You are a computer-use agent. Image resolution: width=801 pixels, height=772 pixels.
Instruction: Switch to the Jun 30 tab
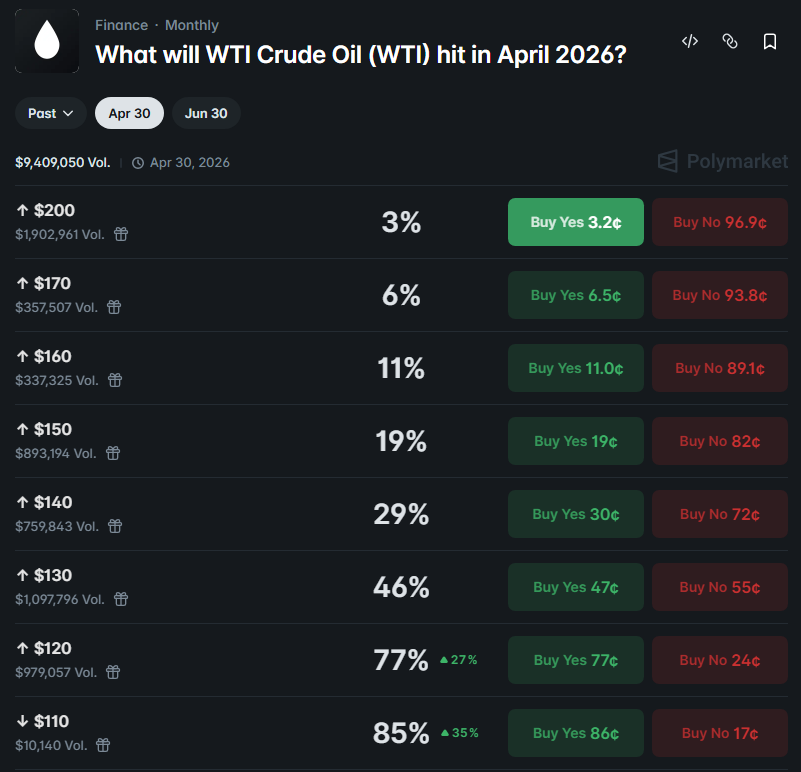(206, 113)
